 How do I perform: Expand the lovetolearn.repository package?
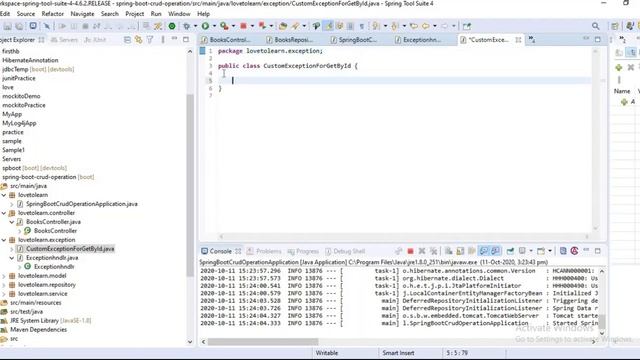coord(4,285)
